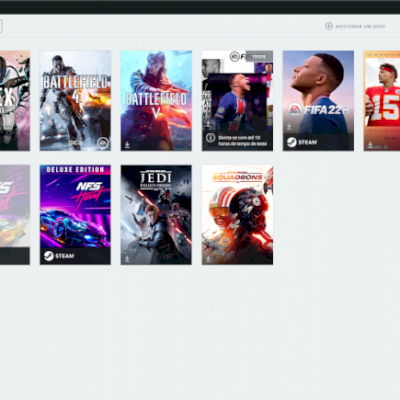400x400 pixels.
Task: Click the EA Sports logo on the FIFA 22 cover
Action: 295,110
